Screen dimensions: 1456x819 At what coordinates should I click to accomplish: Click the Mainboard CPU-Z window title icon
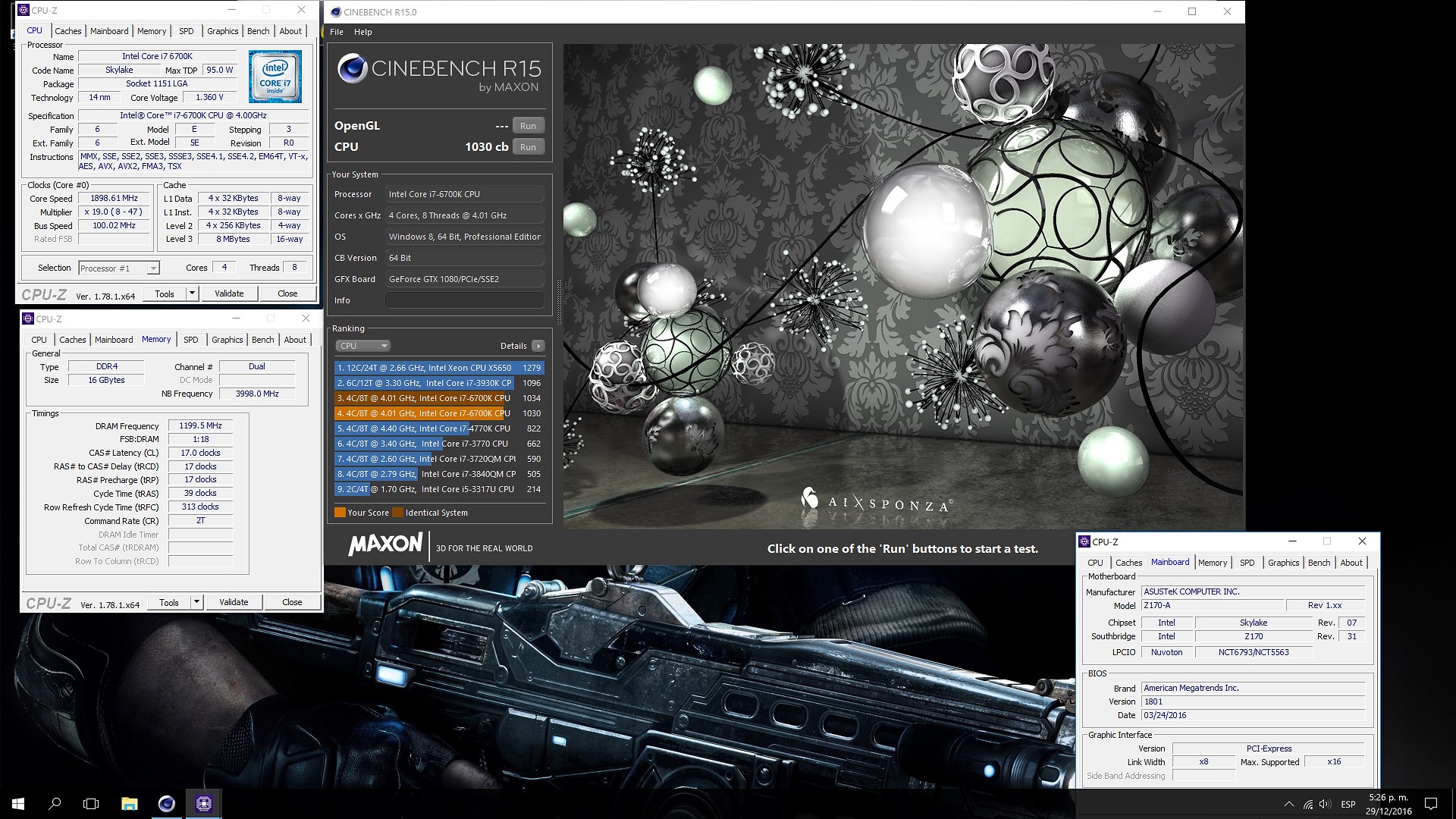coord(1084,541)
